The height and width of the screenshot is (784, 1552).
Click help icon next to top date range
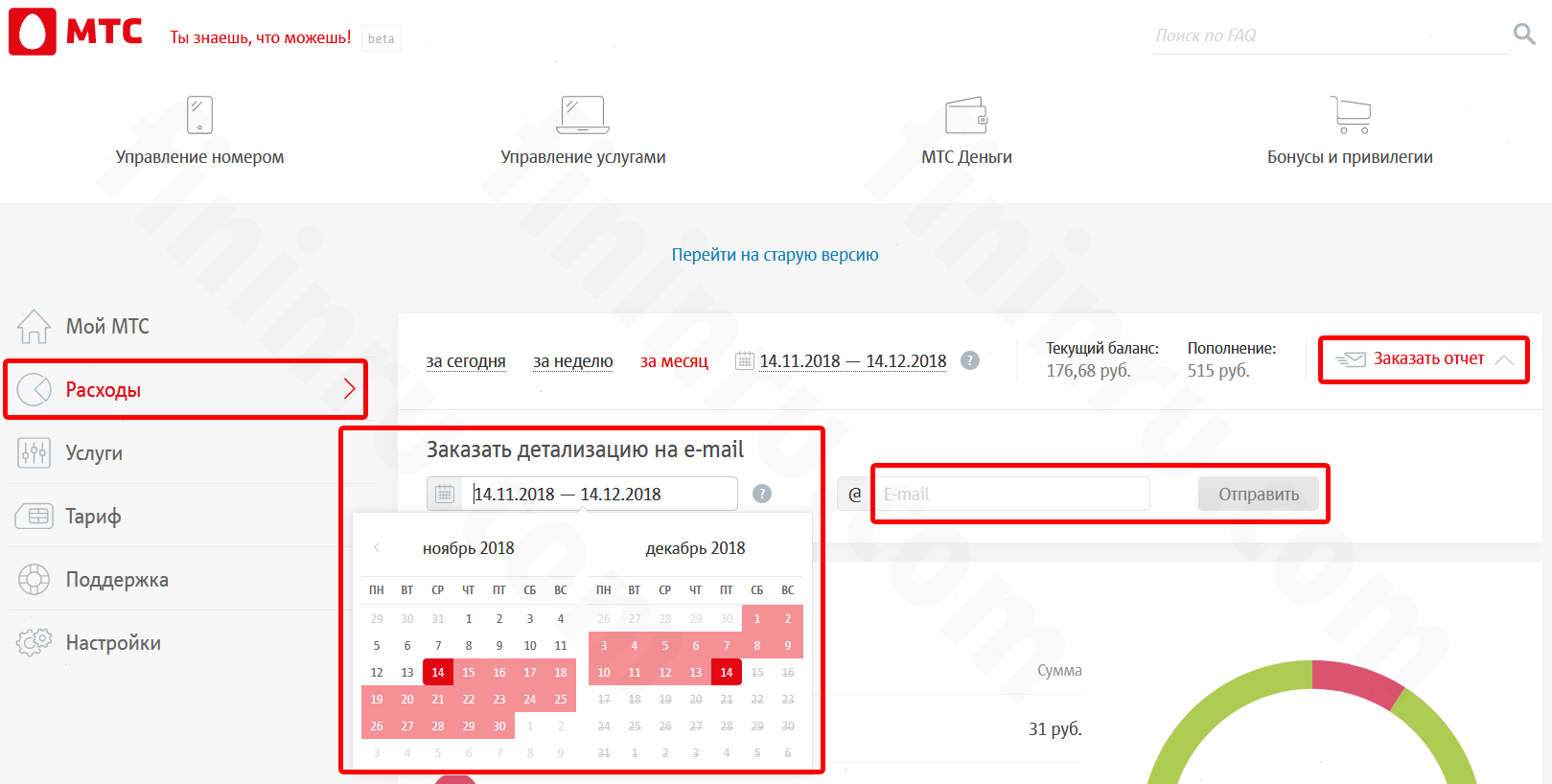point(970,360)
